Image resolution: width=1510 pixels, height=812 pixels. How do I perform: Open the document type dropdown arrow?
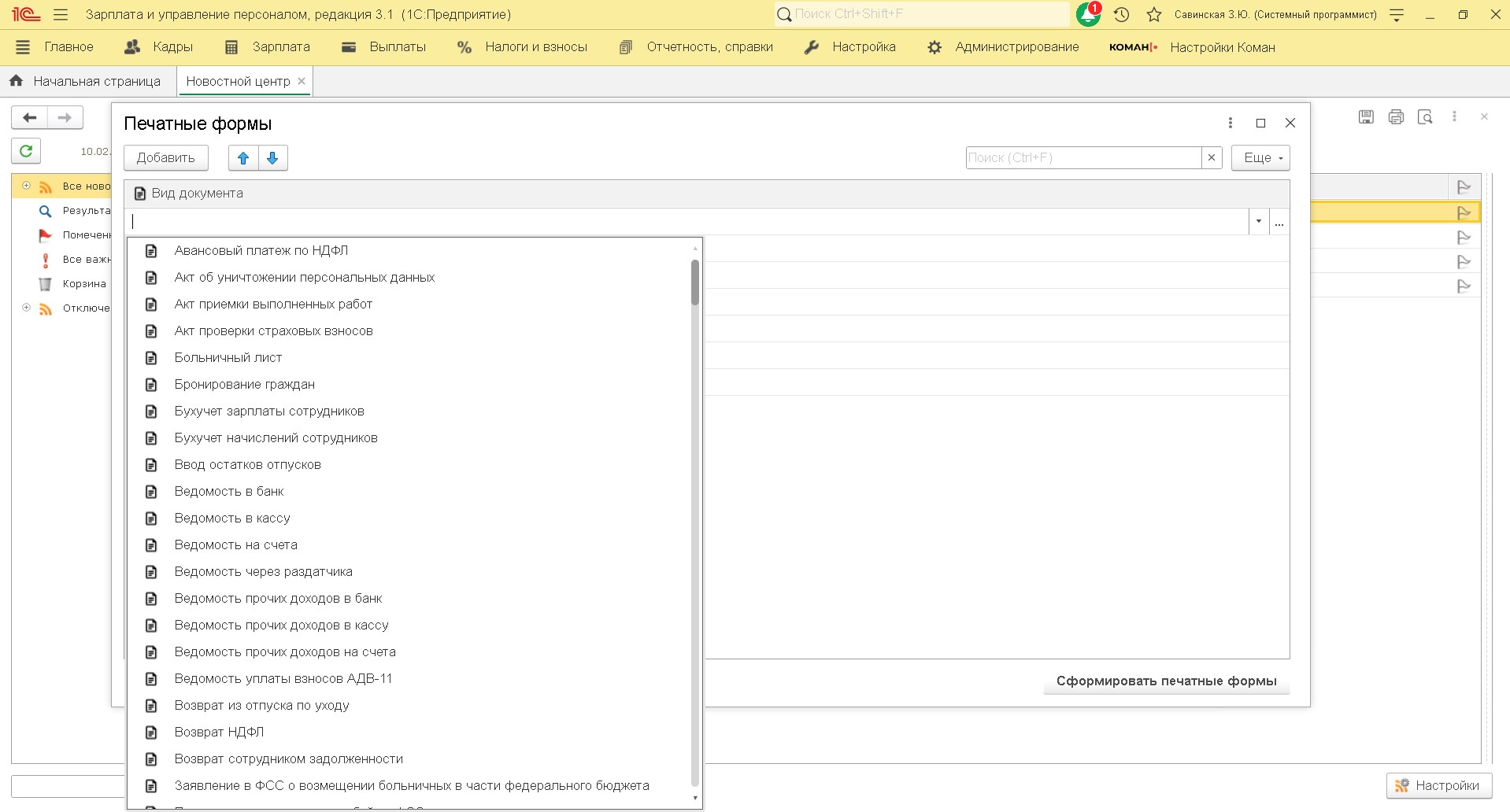coord(1258,222)
